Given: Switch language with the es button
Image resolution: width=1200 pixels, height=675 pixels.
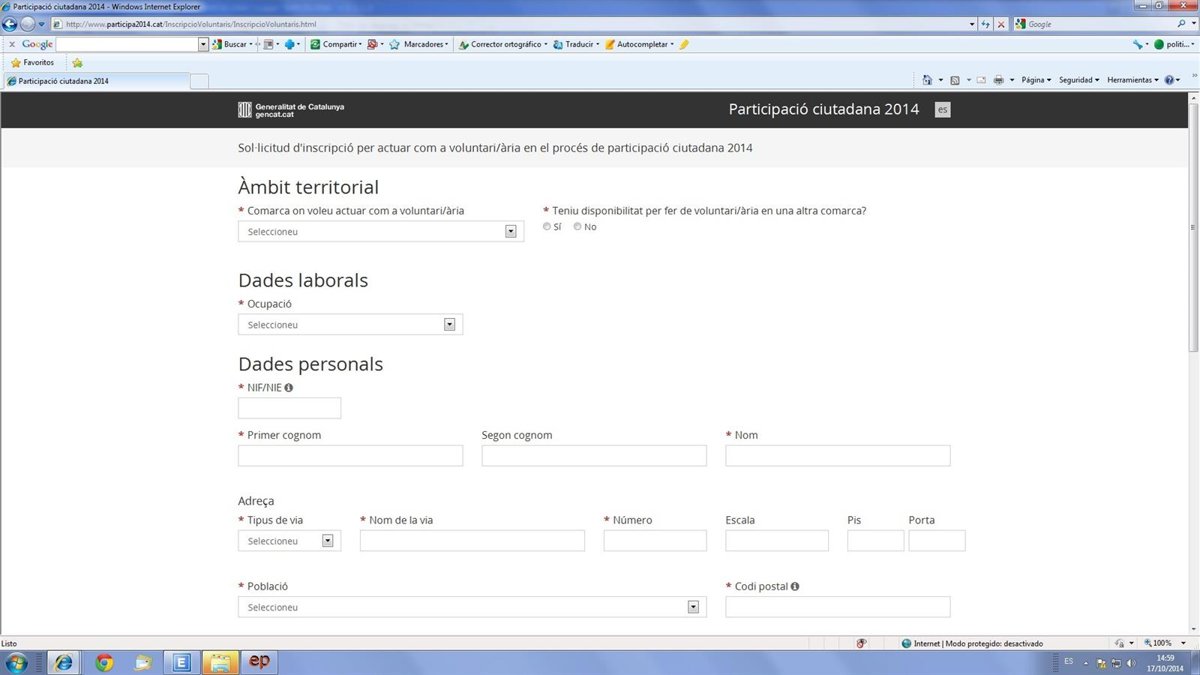Looking at the screenshot, I should tap(942, 110).
